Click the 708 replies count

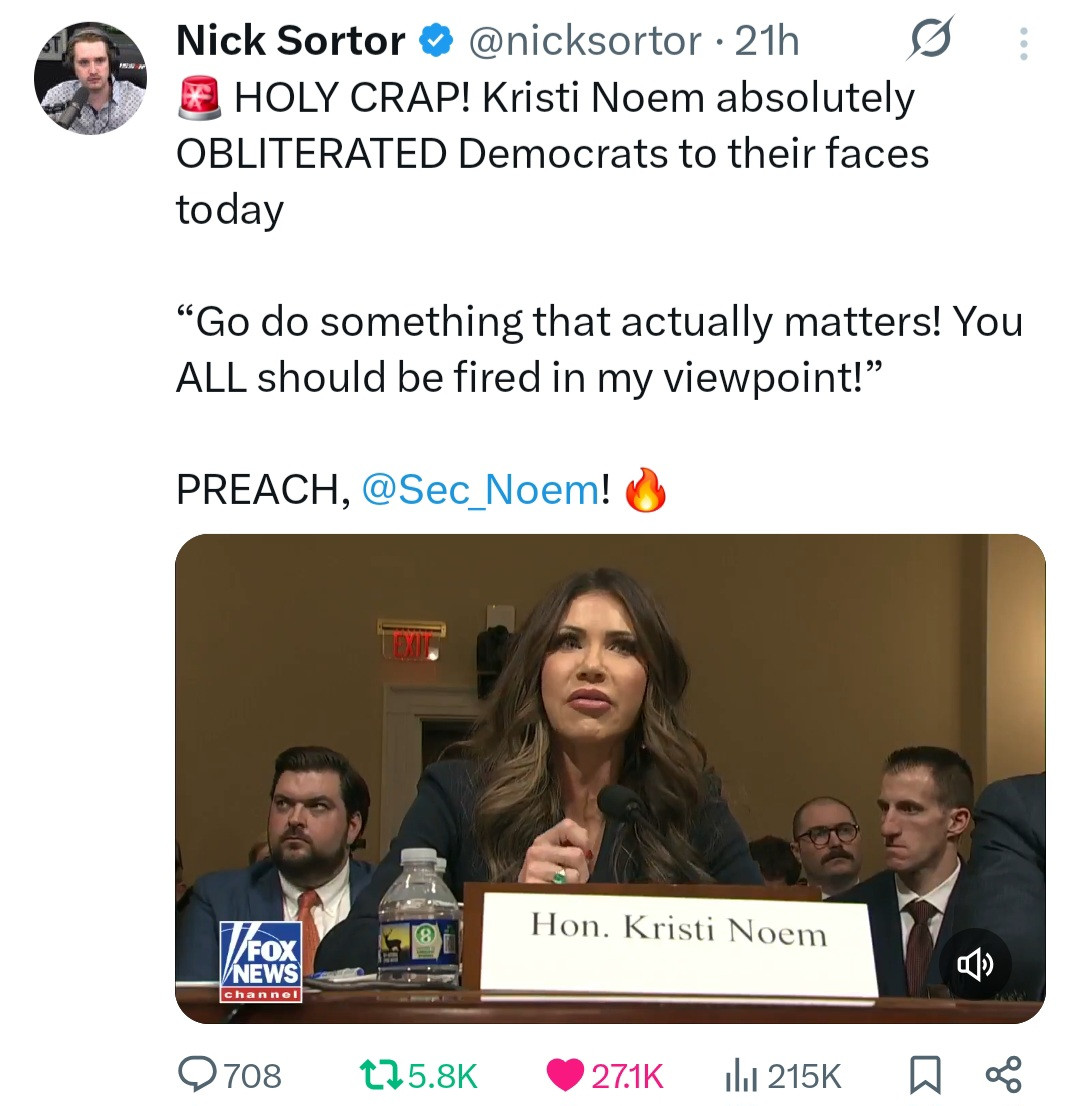click(251, 1076)
